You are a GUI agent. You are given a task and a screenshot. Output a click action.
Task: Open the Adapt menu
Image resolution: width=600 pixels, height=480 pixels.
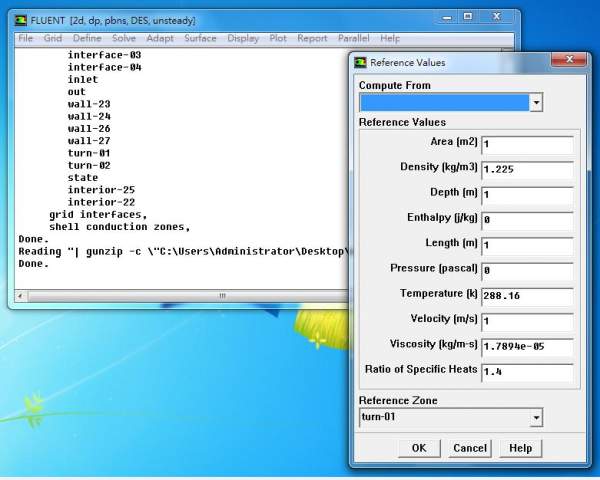160,38
